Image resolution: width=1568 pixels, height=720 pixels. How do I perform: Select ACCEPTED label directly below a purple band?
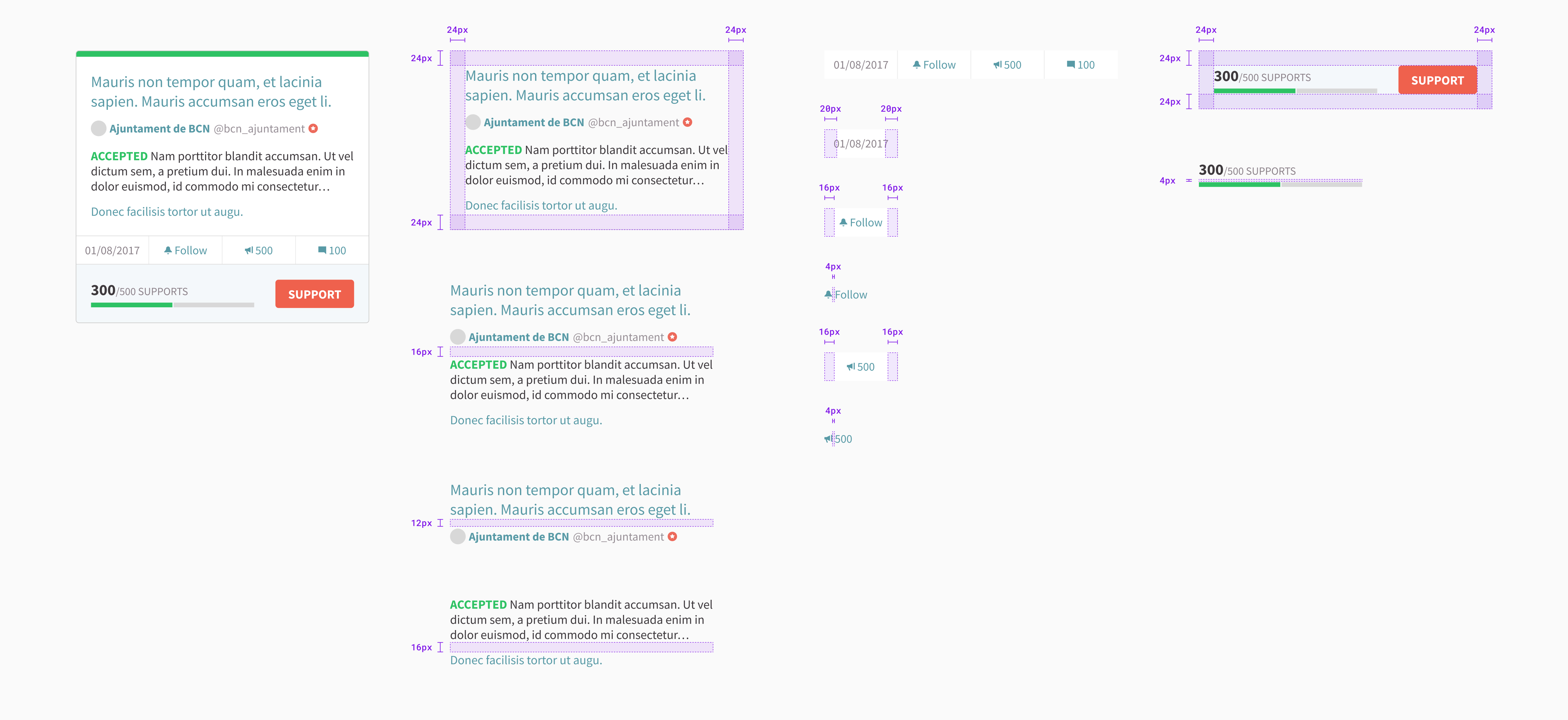point(478,365)
